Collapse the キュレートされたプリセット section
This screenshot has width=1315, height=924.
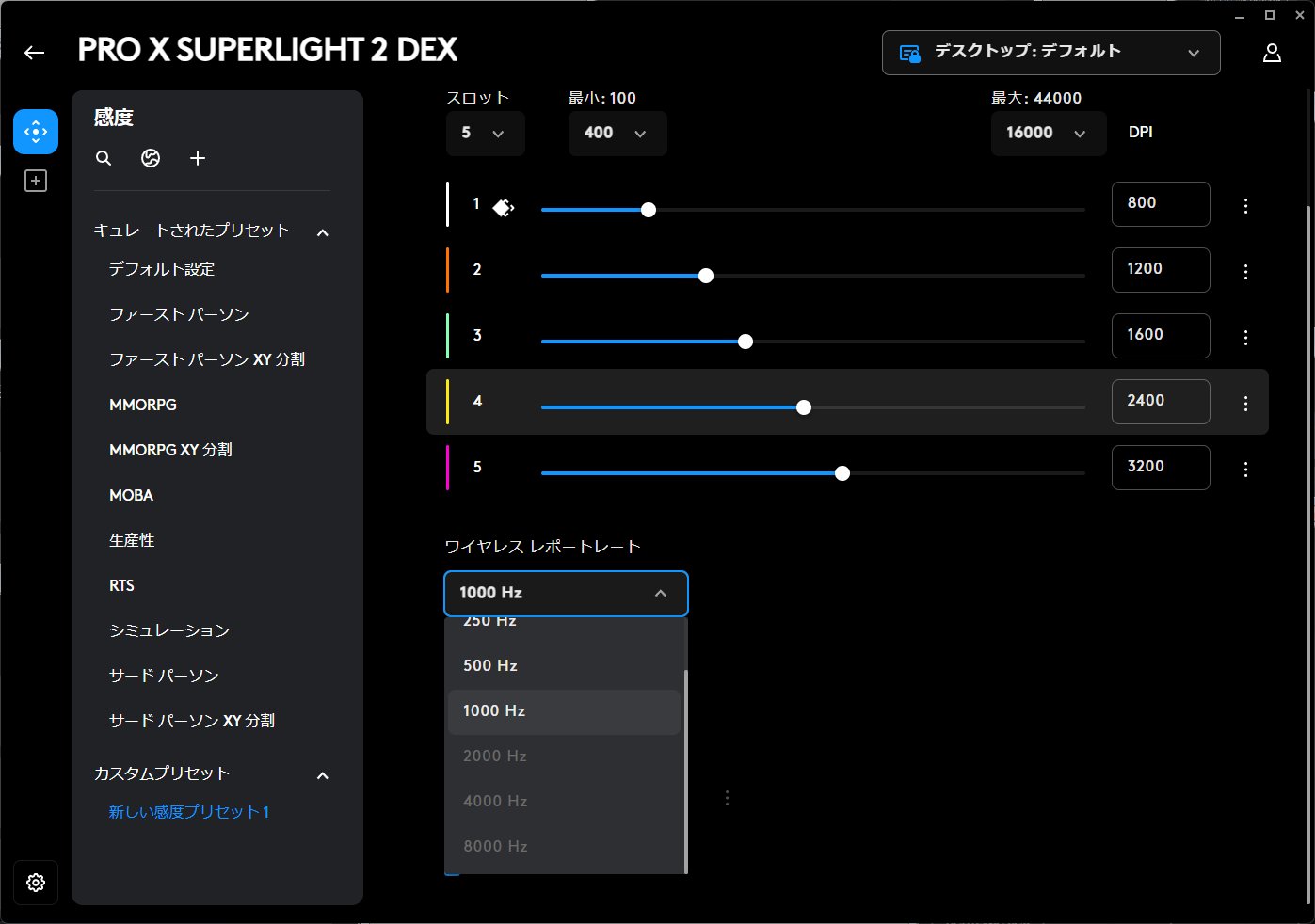click(x=323, y=232)
